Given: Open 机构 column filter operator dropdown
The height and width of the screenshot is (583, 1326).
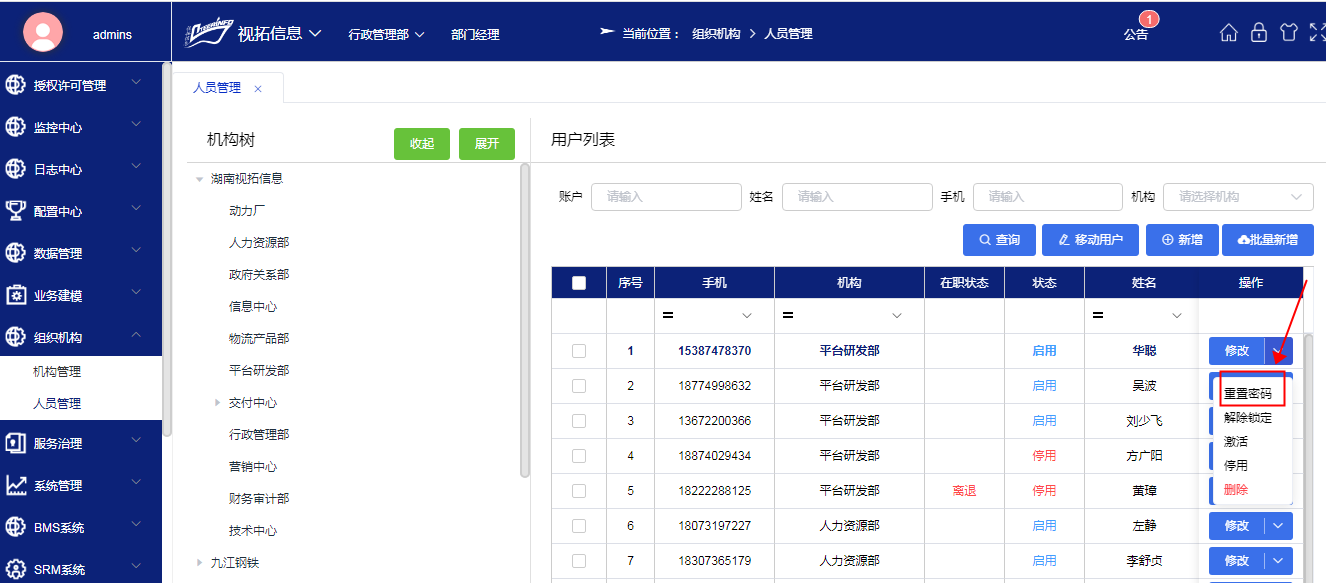Looking at the screenshot, I should [896, 316].
